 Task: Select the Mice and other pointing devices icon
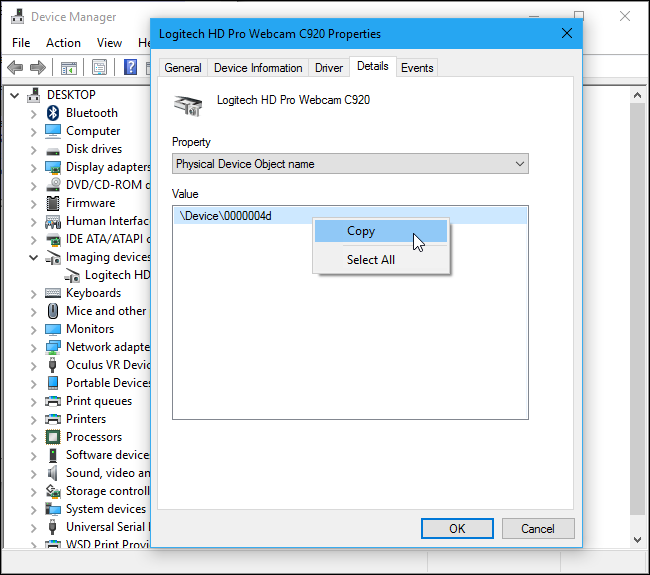tap(53, 311)
